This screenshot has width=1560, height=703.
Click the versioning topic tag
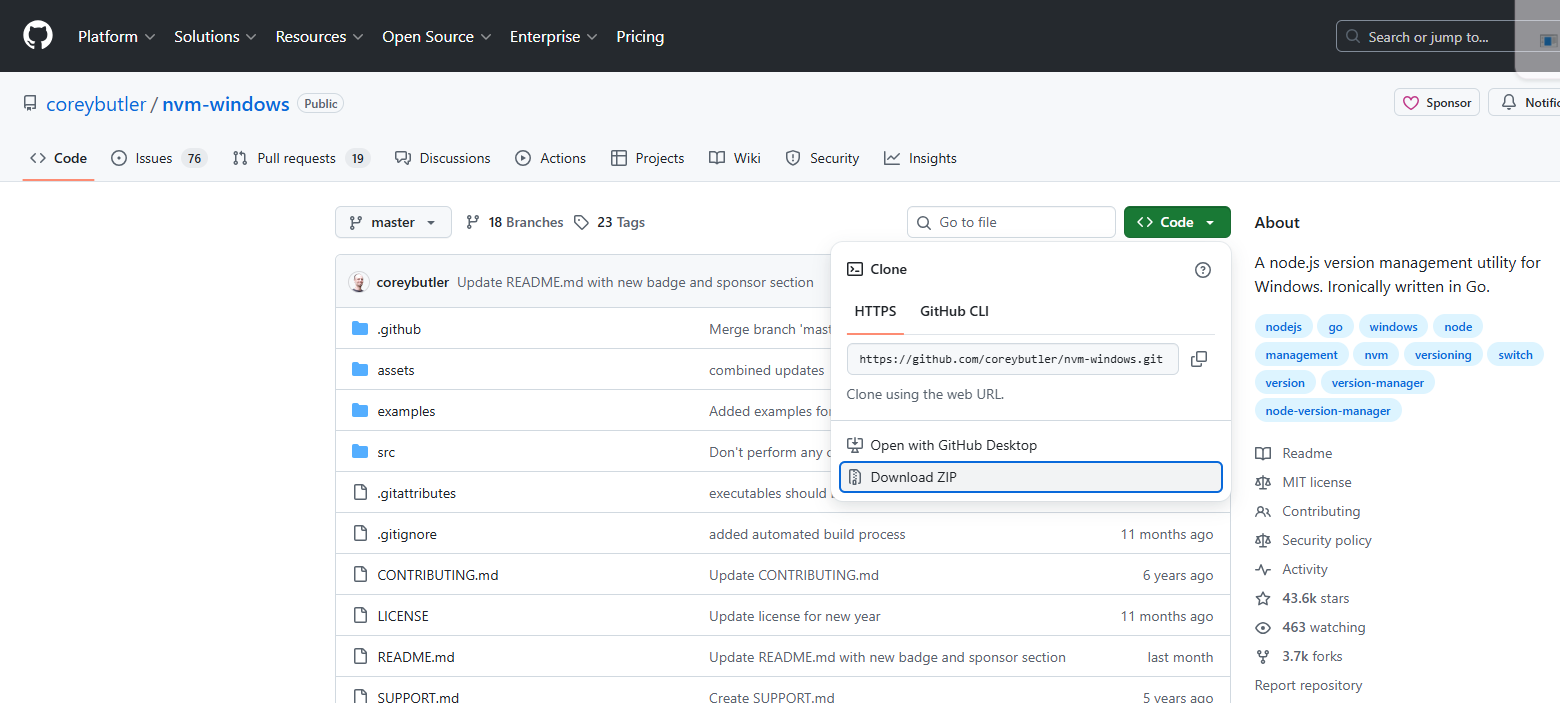click(1443, 355)
